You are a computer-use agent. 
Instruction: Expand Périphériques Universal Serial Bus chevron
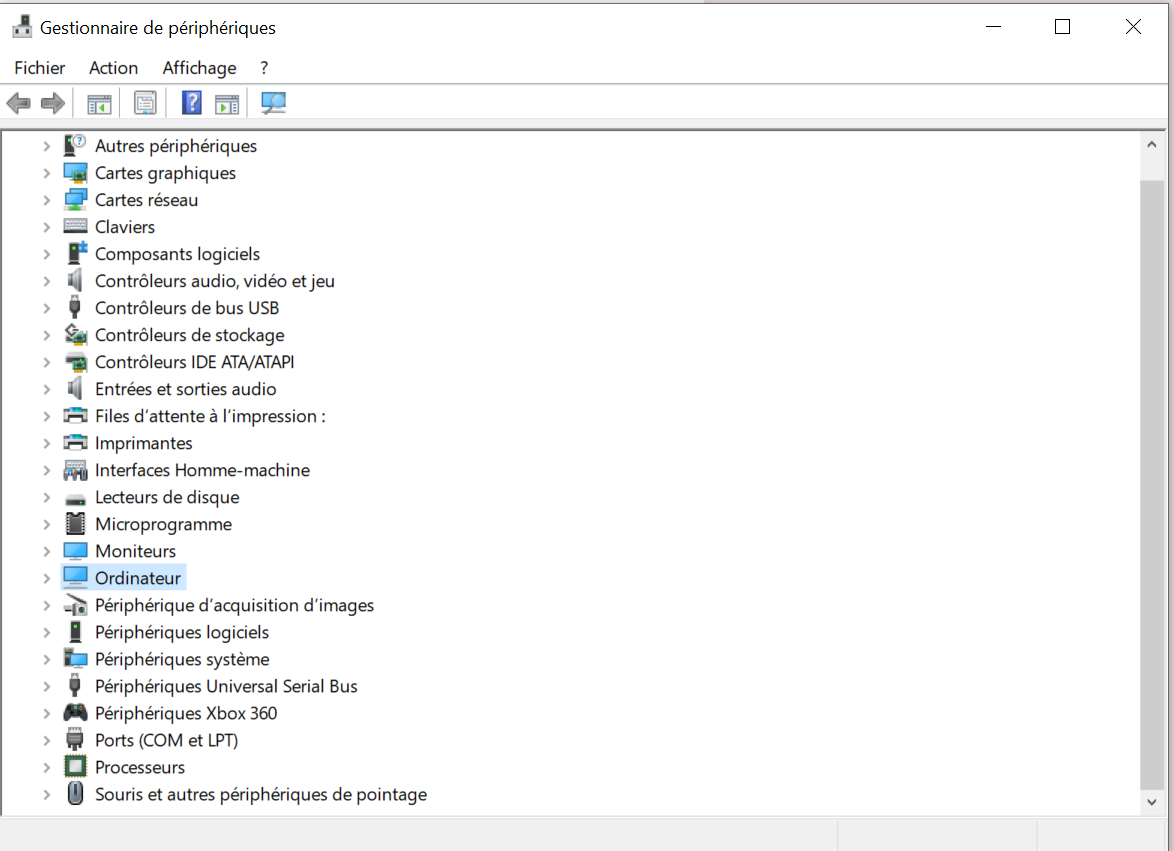coord(46,686)
